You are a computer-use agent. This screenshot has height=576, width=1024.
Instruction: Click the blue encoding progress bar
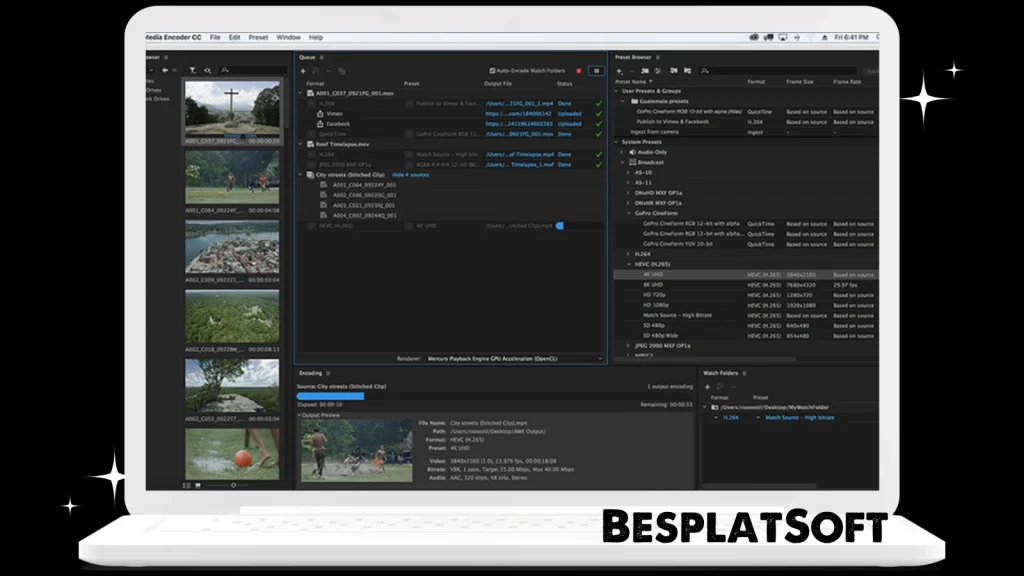click(x=330, y=395)
